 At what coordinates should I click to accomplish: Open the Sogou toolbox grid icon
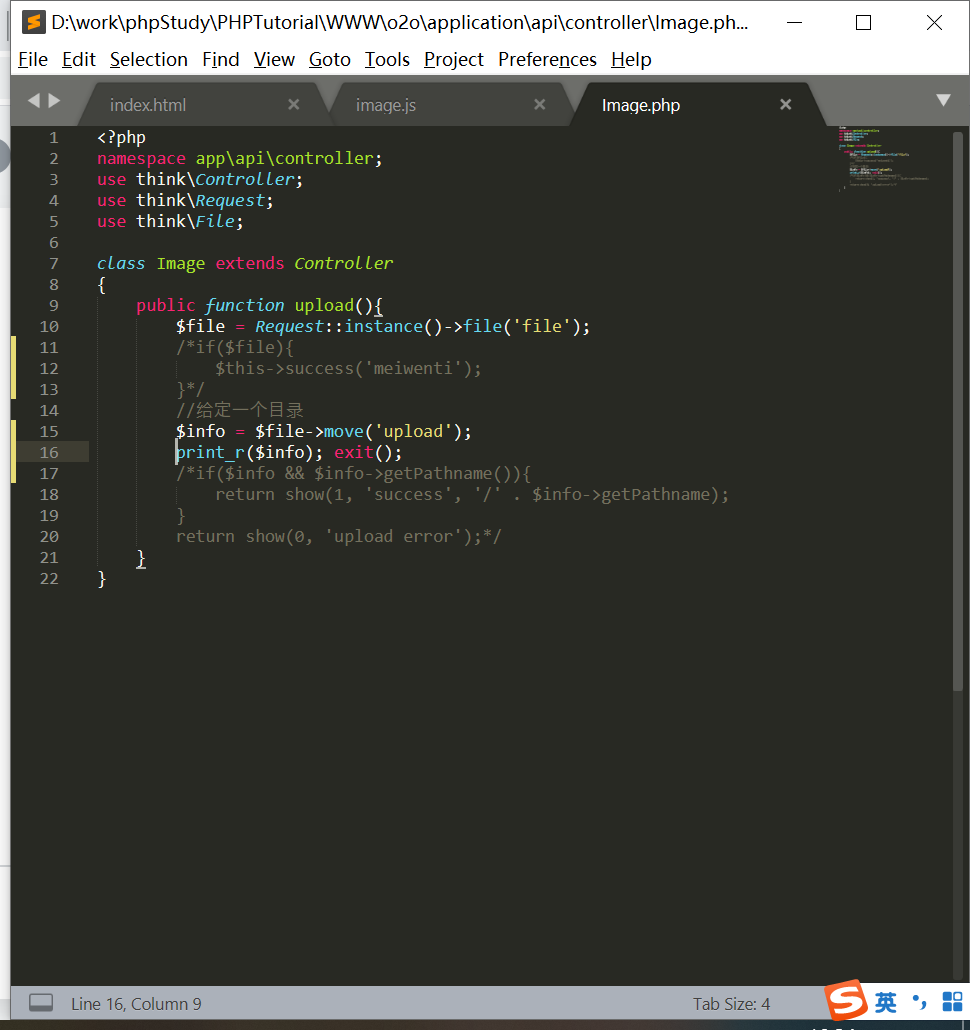point(952,1002)
